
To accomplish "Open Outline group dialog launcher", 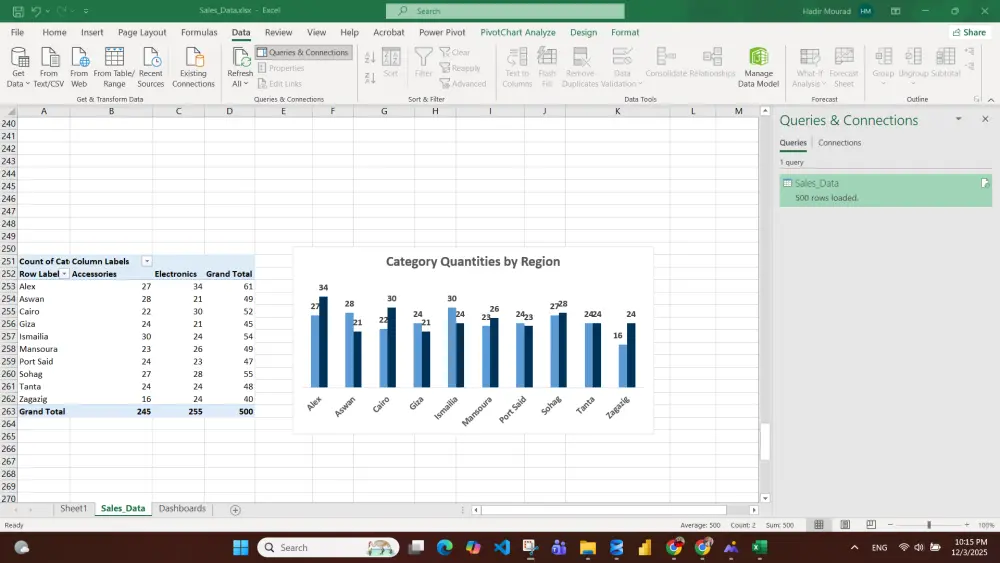I will pos(976,99).
